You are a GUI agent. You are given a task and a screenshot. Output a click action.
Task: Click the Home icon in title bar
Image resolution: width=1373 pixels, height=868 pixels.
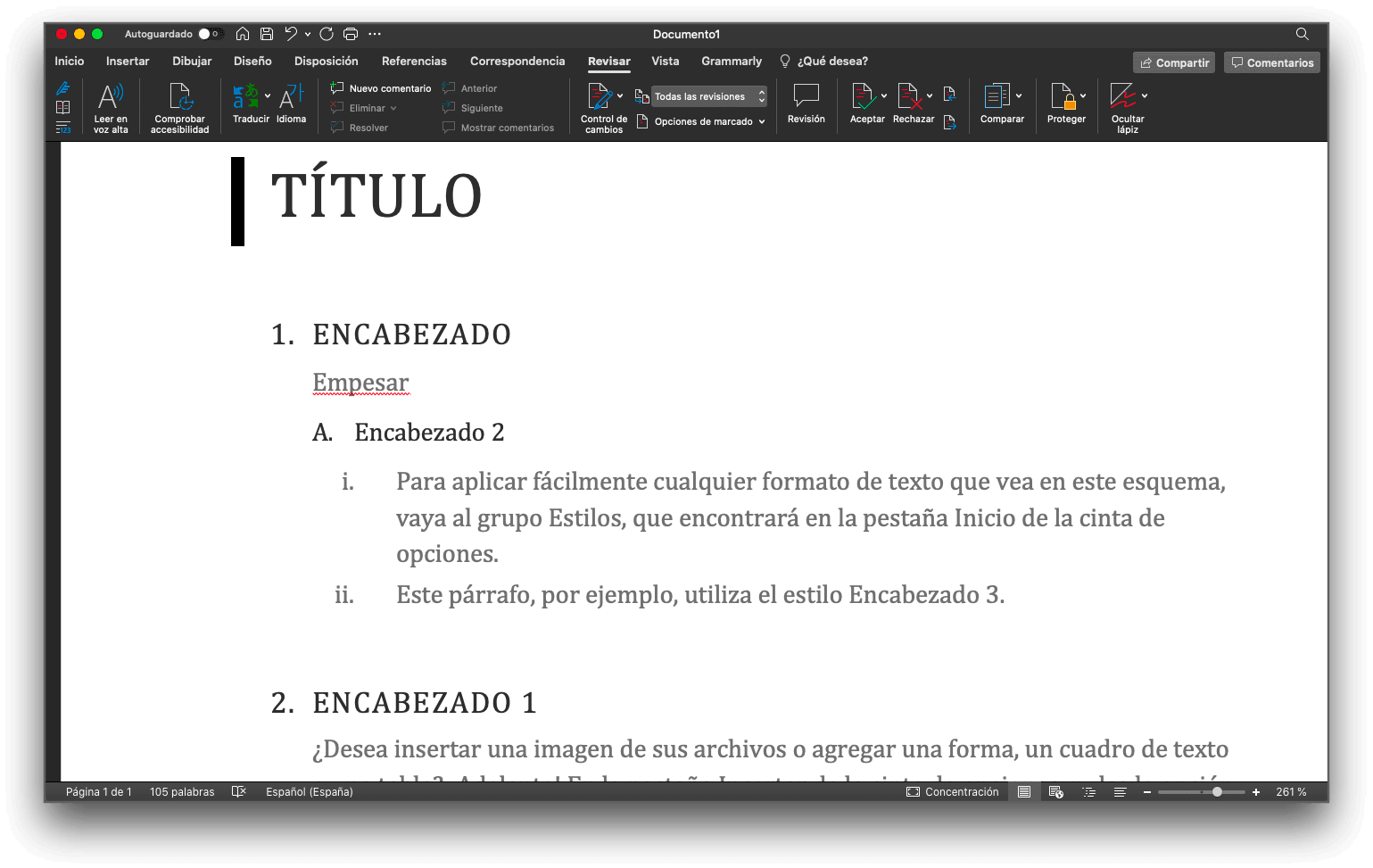pos(242,34)
